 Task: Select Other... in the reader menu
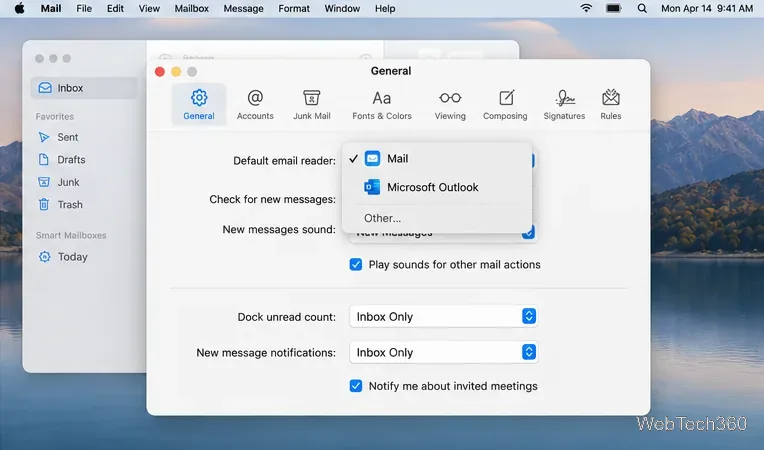pyautogui.click(x=437, y=218)
